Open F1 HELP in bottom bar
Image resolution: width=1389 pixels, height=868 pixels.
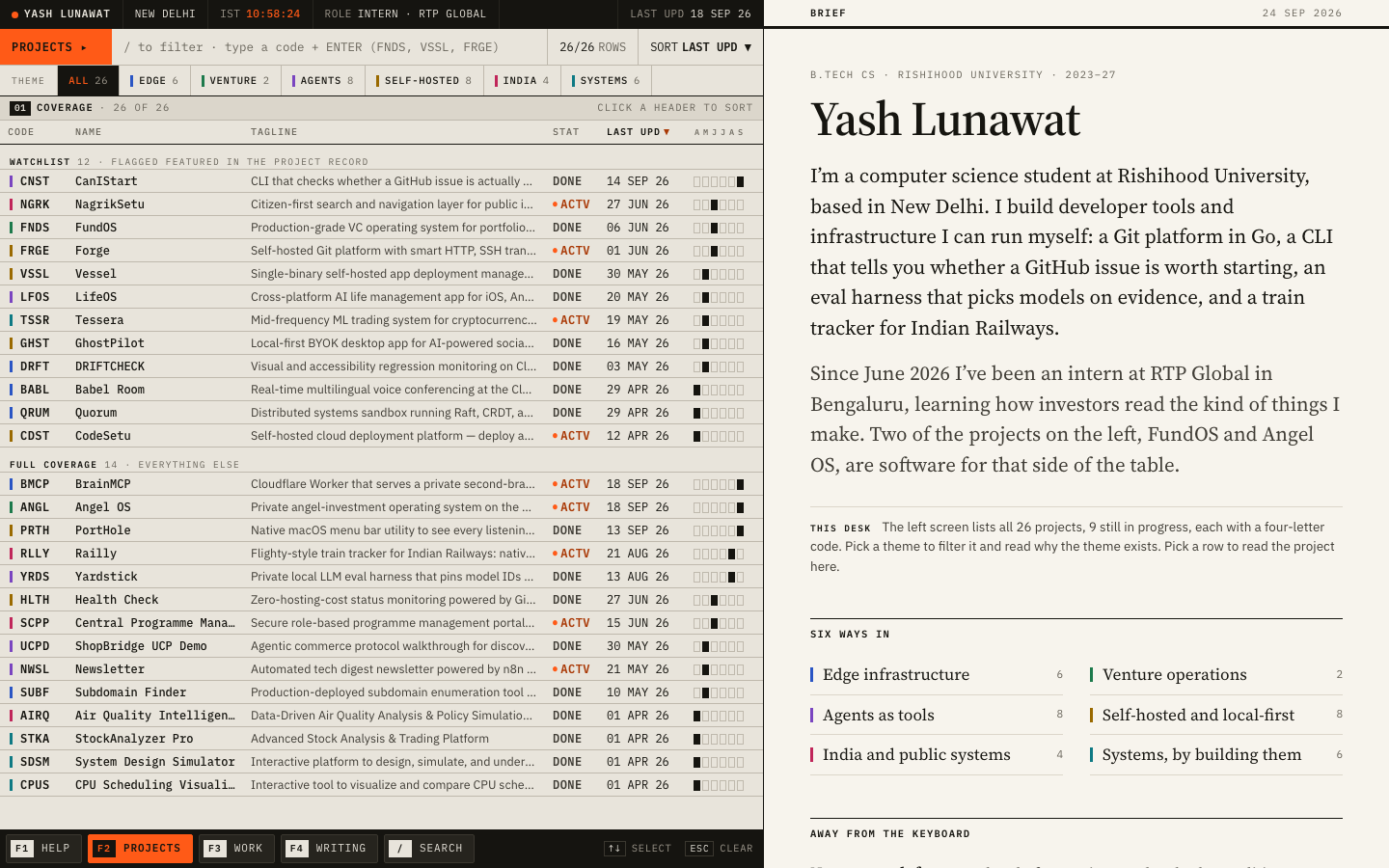pyautogui.click(x=43, y=849)
